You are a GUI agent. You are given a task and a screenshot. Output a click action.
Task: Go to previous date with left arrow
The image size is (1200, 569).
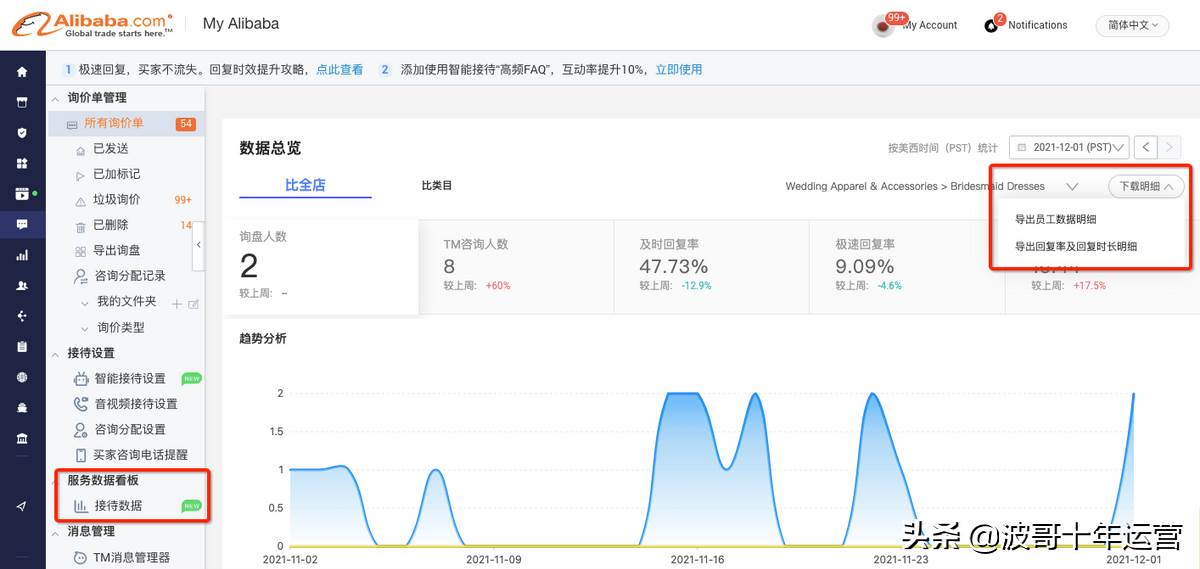(x=1146, y=147)
